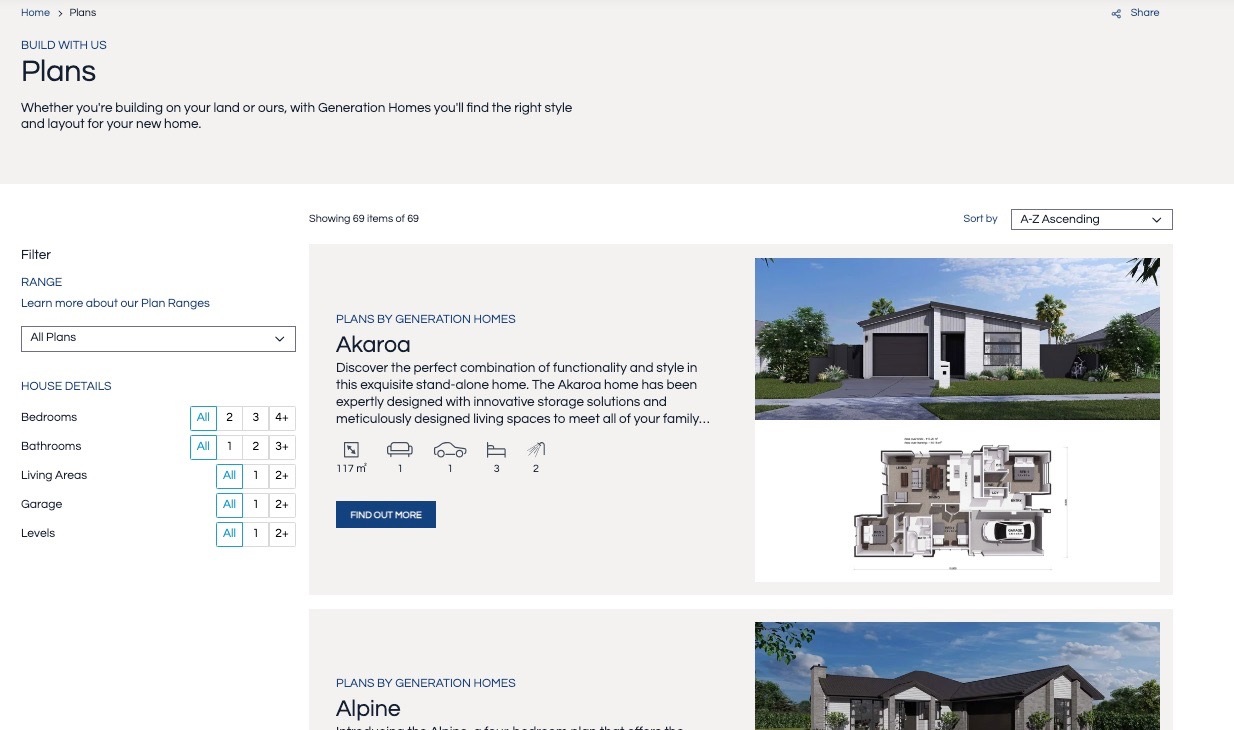
Task: Click the bathroom shower icon on Akaroa card
Action: tap(536, 450)
